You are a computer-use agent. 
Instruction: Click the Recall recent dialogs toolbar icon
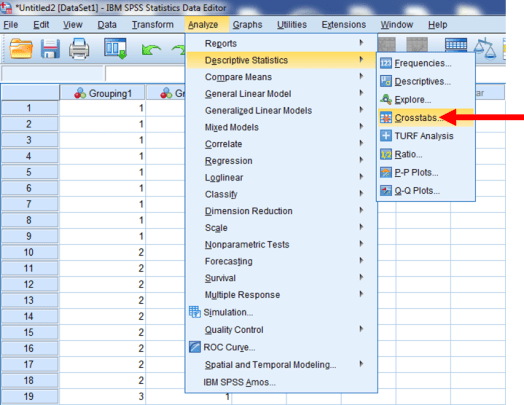click(115, 49)
